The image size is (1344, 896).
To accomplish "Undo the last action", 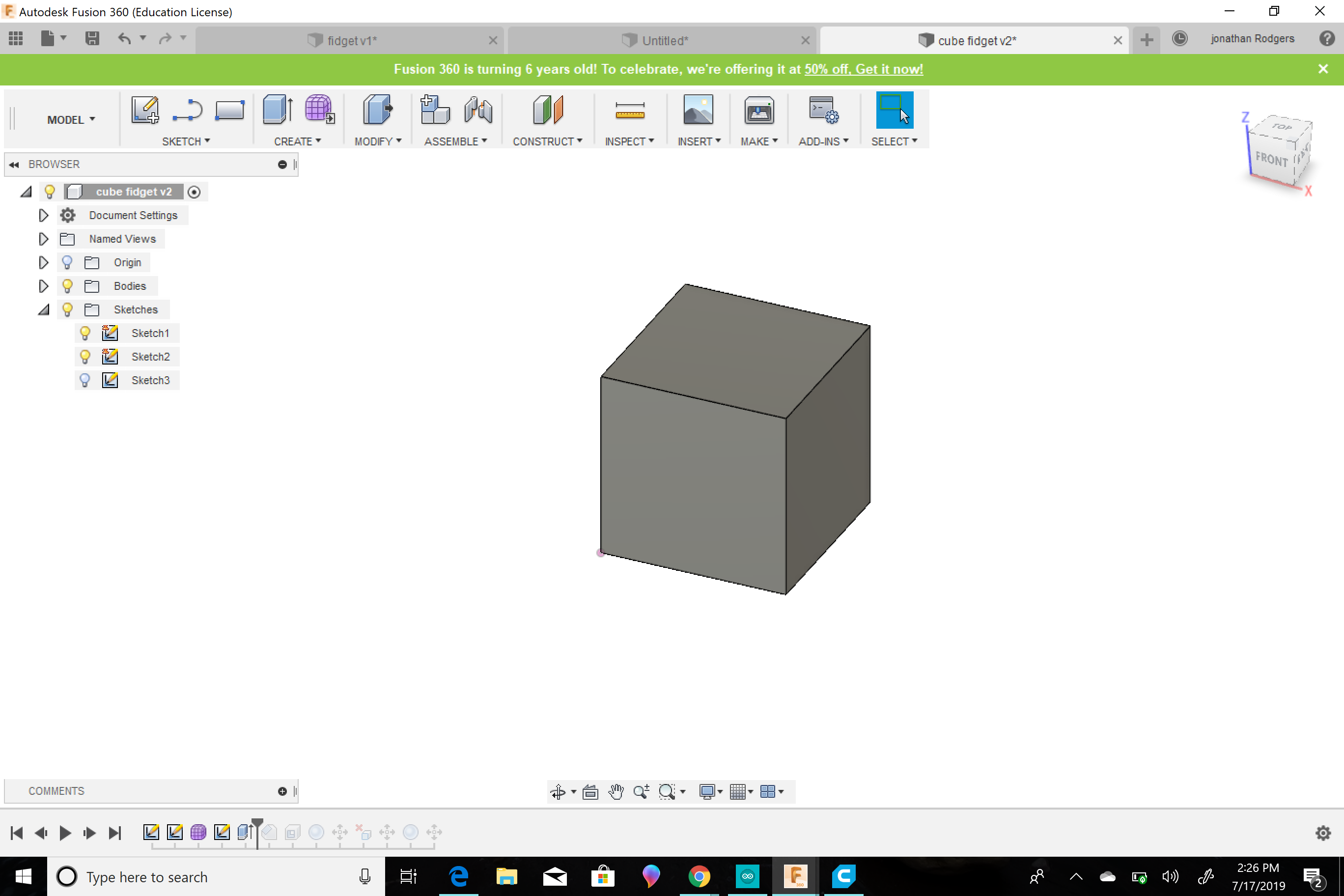I will pos(124,38).
